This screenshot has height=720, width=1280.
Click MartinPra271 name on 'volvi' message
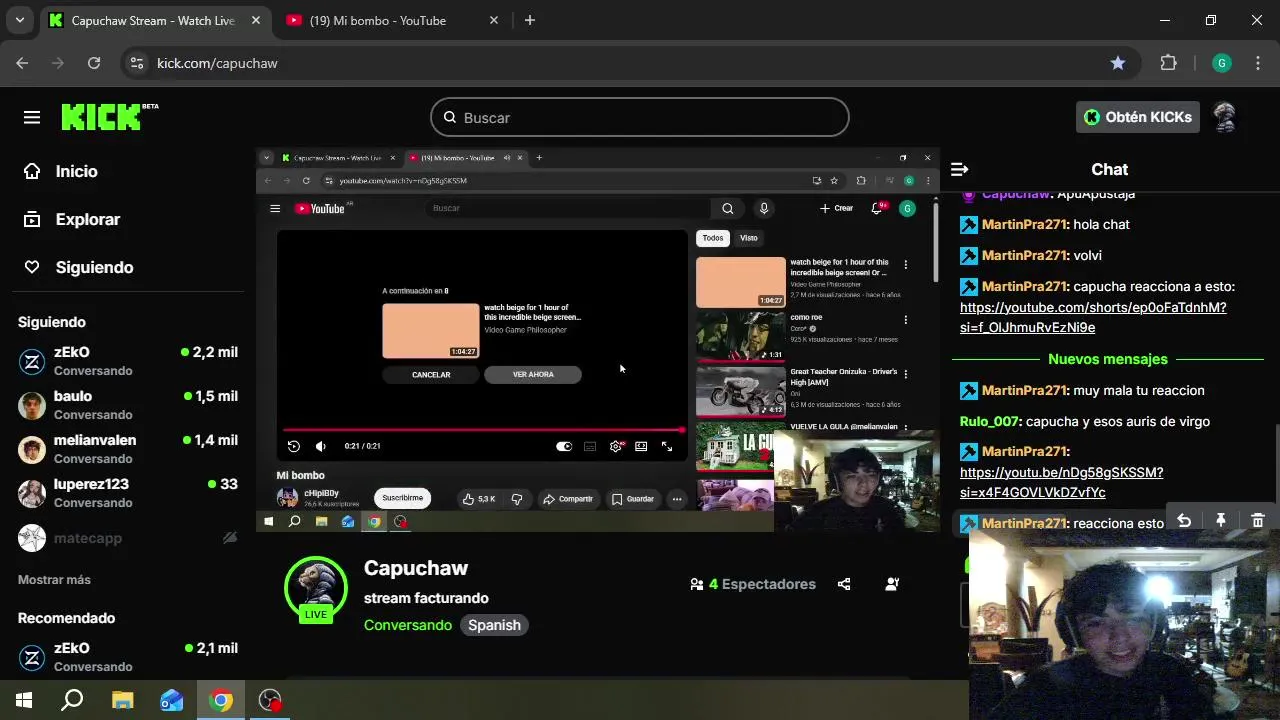(1025, 256)
